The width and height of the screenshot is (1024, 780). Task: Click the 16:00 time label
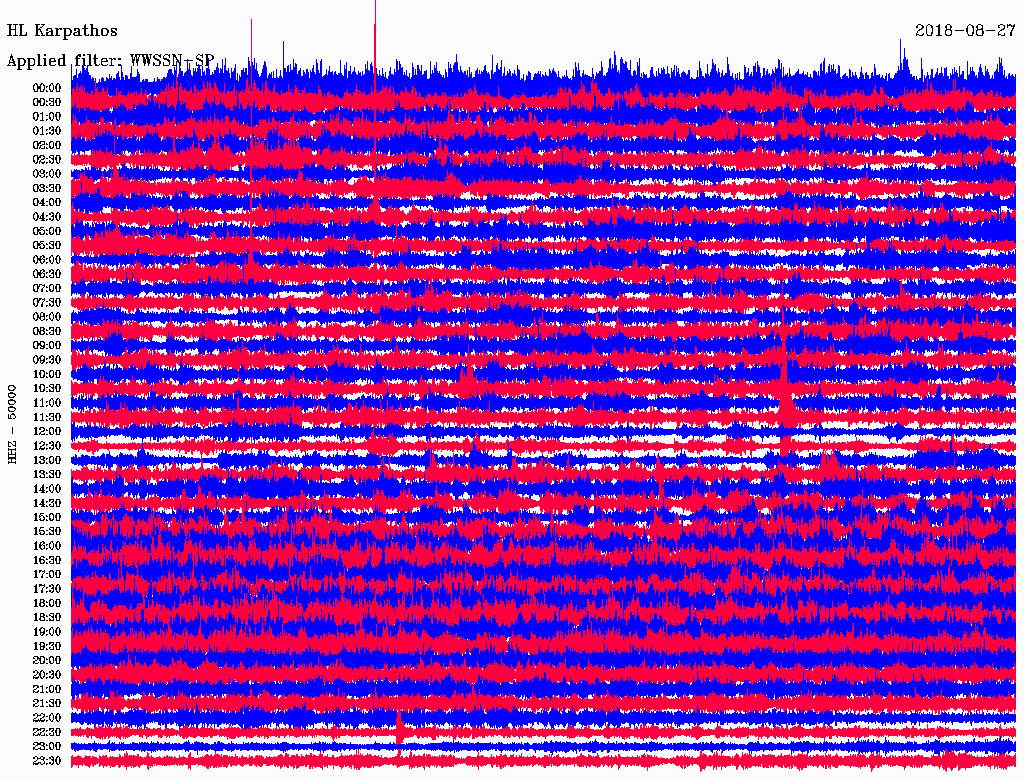(x=47, y=546)
